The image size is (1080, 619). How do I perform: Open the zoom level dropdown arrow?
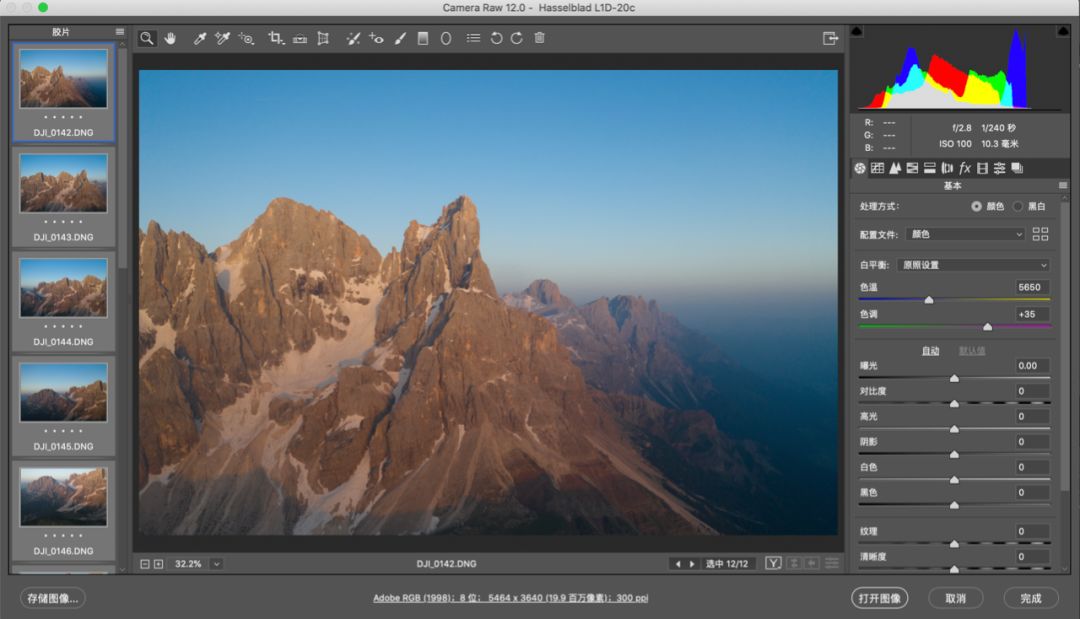216,564
